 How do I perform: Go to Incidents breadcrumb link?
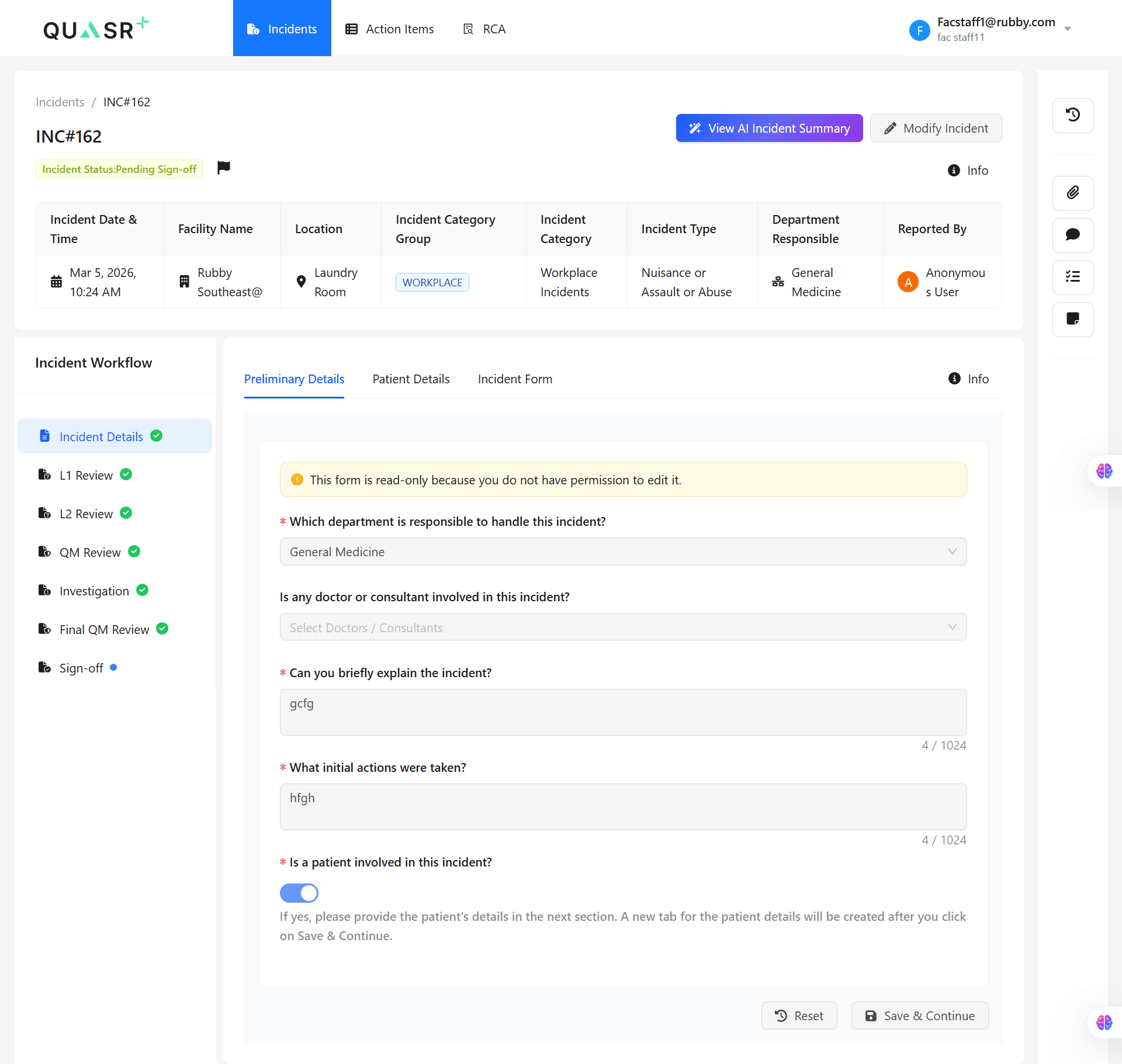(x=60, y=102)
